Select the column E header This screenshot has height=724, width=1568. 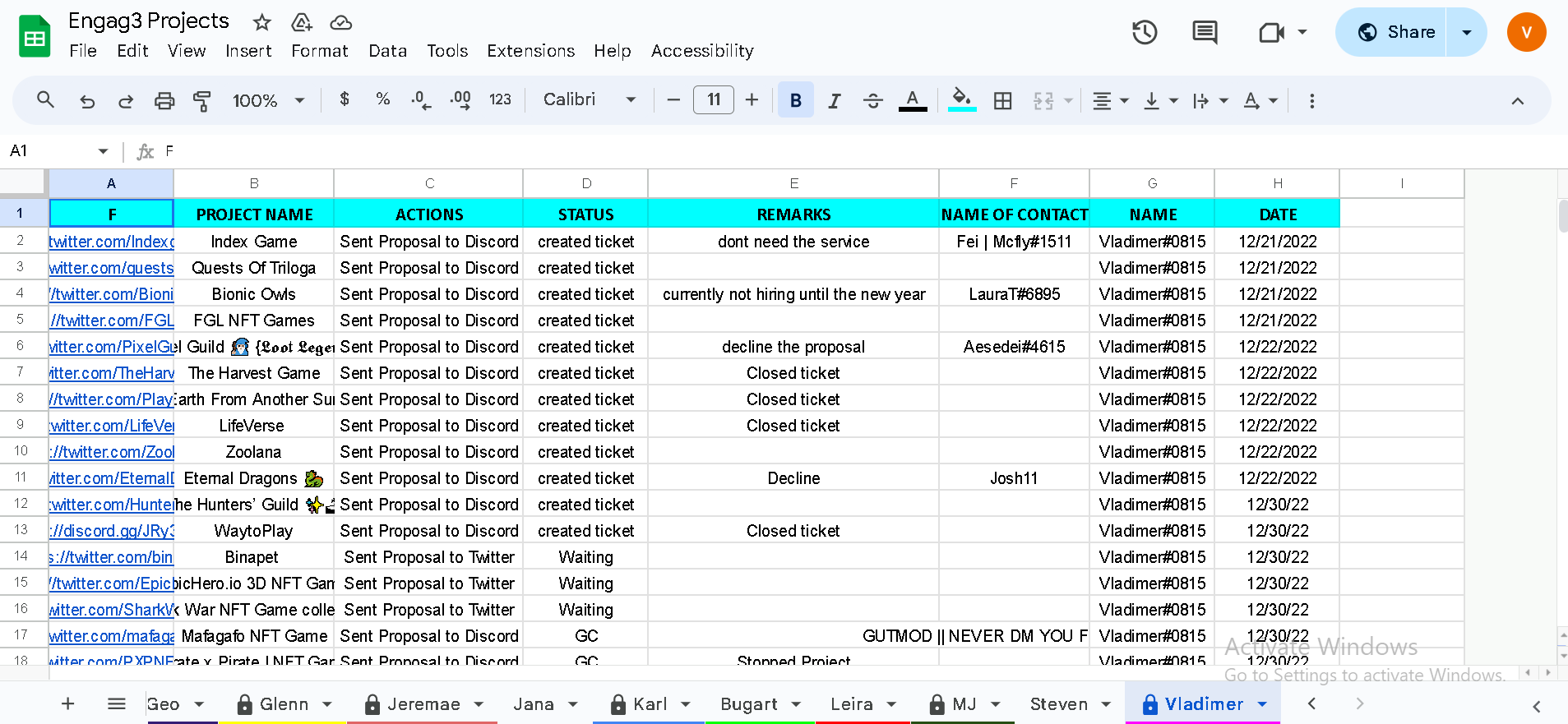point(793,183)
